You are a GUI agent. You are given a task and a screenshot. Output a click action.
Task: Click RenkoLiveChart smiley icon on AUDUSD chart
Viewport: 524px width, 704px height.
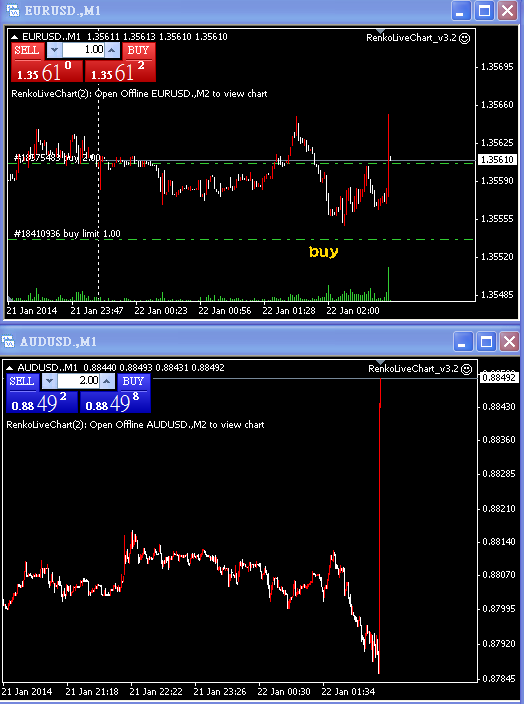coord(467,369)
